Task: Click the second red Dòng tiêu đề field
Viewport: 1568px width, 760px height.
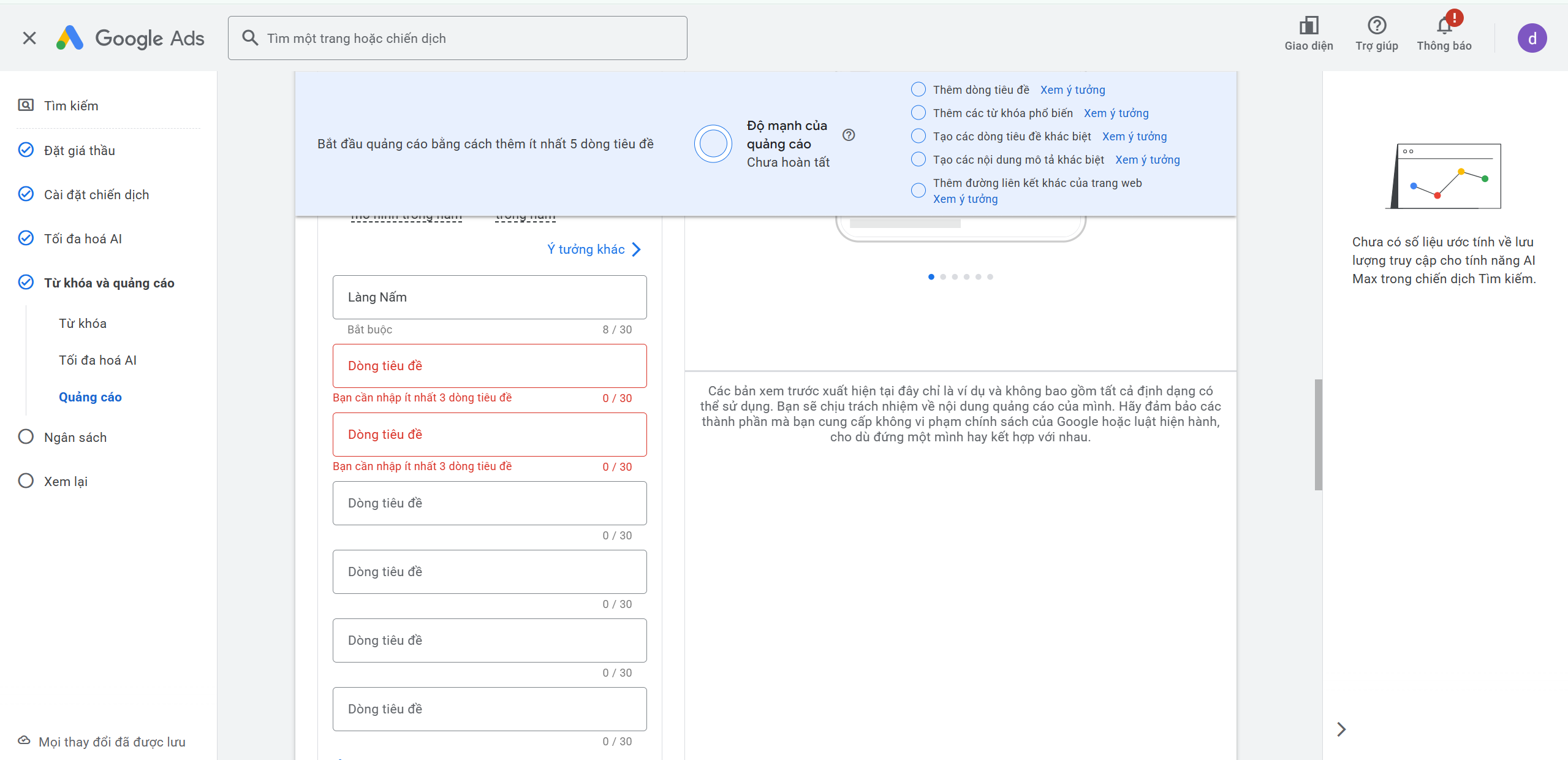Action: (490, 434)
